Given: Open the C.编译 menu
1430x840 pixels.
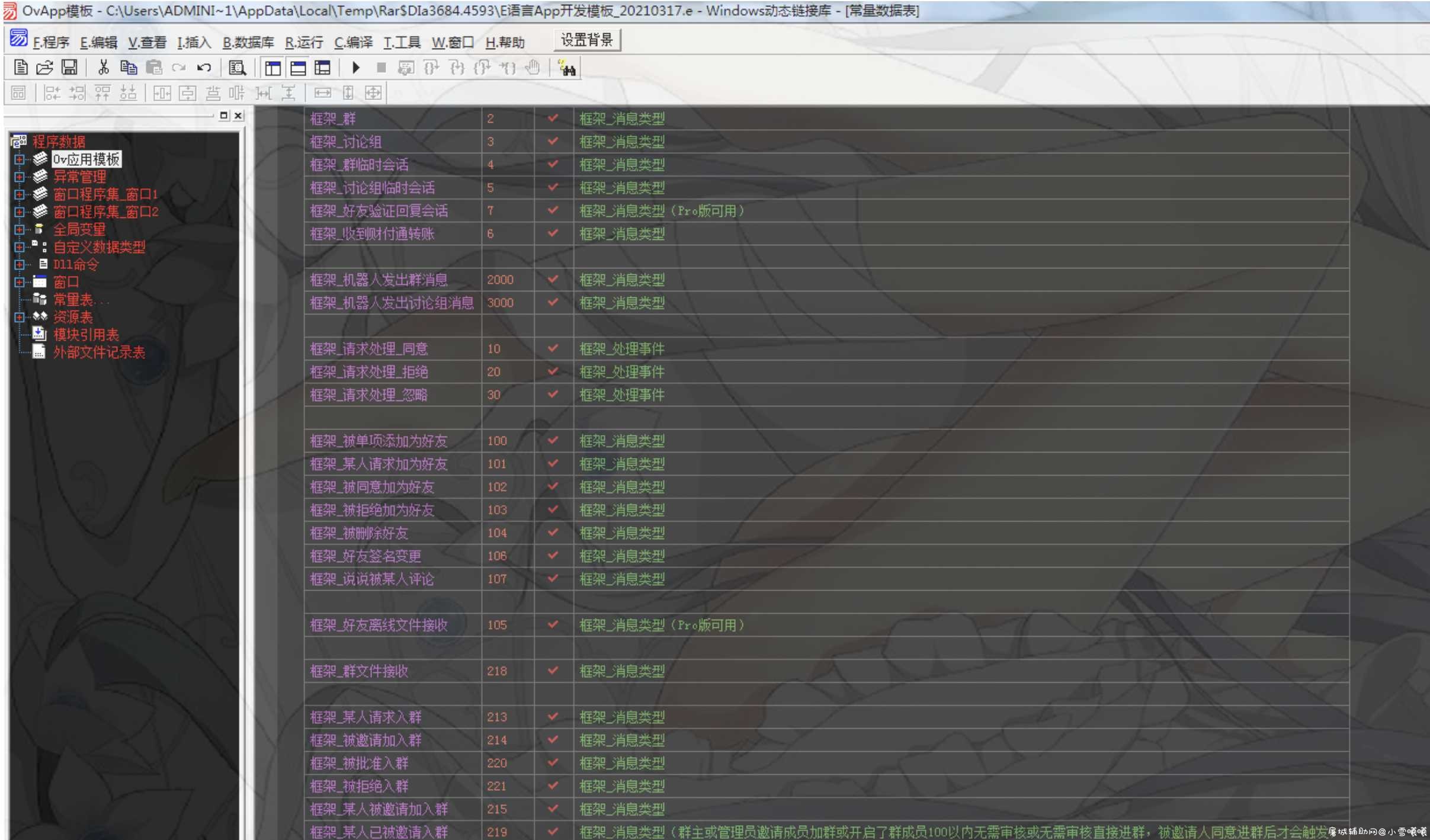Looking at the screenshot, I should (x=354, y=43).
